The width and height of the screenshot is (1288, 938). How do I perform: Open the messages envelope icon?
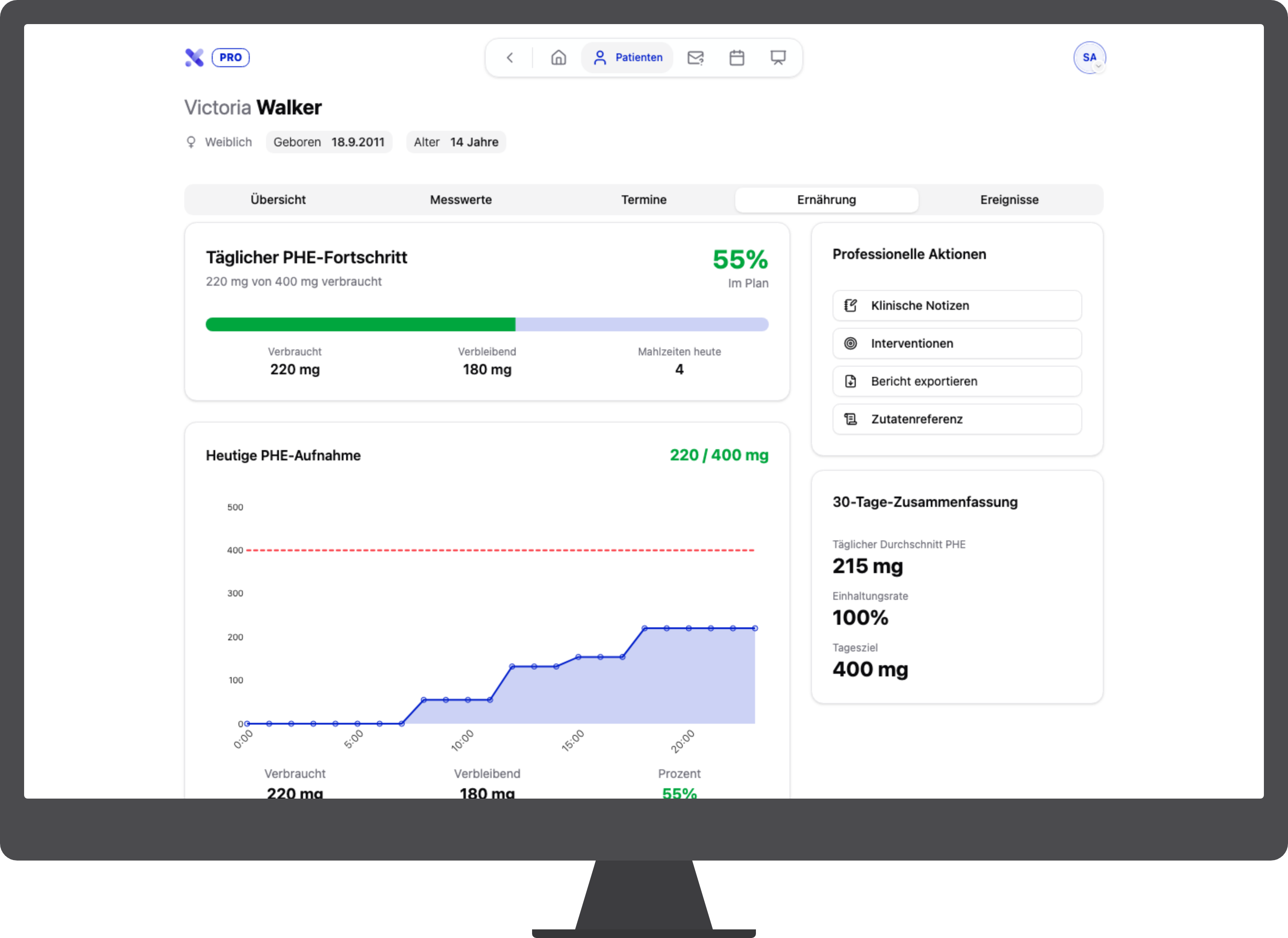695,57
